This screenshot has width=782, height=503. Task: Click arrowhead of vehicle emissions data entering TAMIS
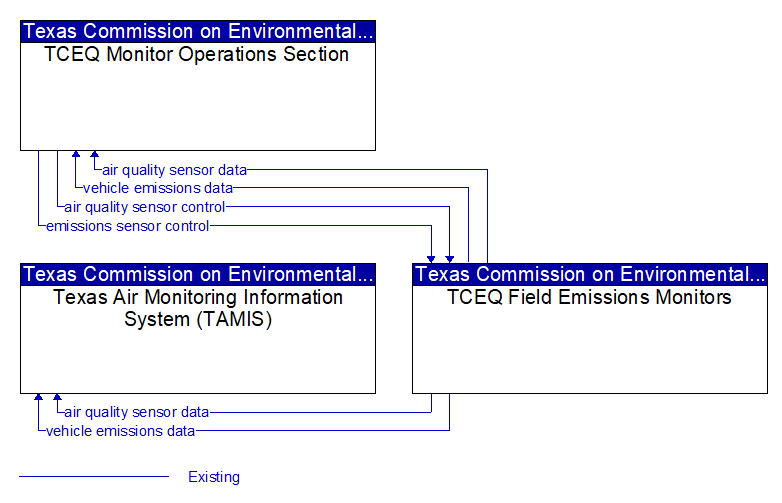(x=38, y=397)
